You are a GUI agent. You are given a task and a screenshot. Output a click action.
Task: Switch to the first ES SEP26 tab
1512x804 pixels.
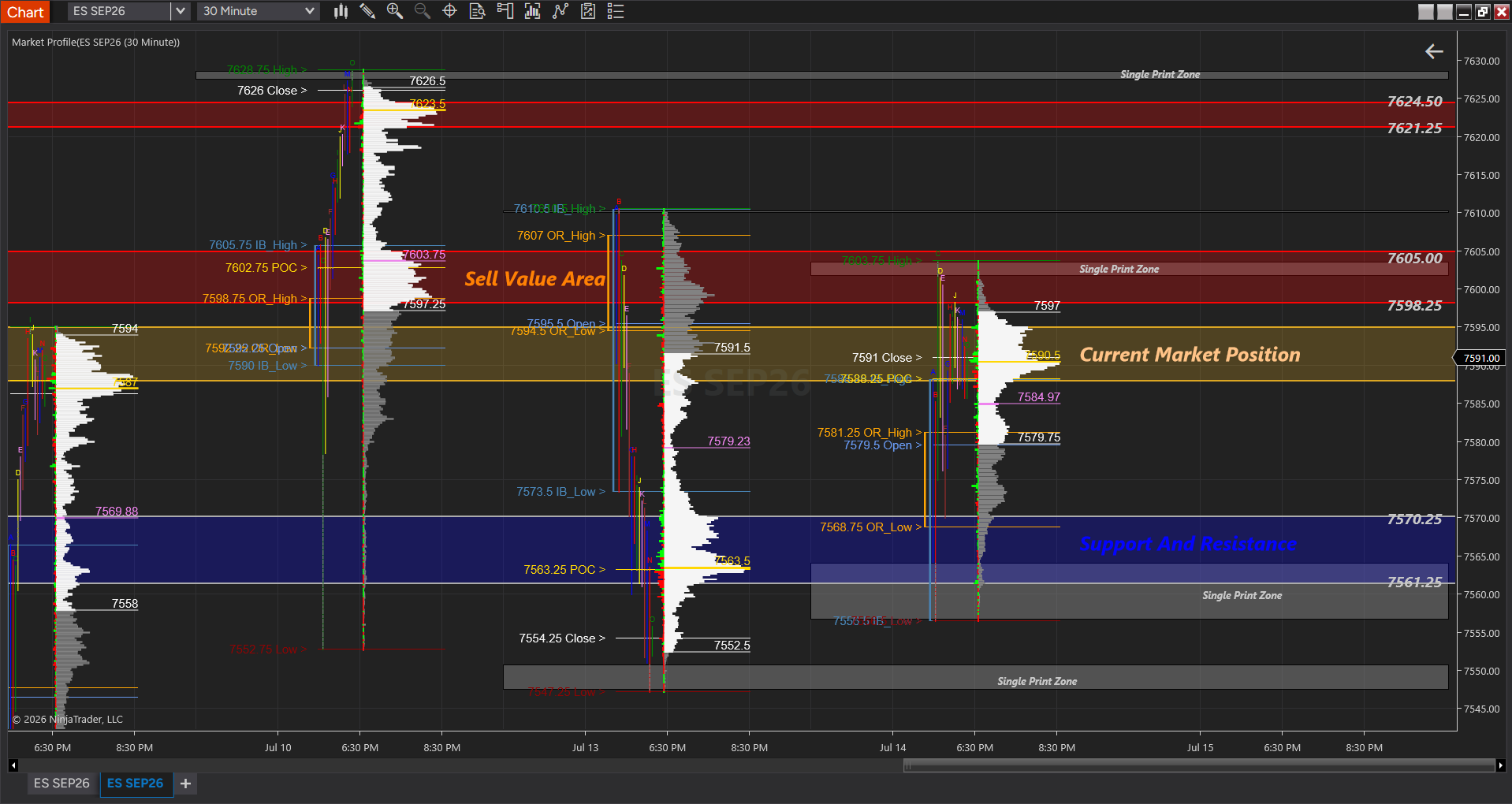(x=61, y=784)
